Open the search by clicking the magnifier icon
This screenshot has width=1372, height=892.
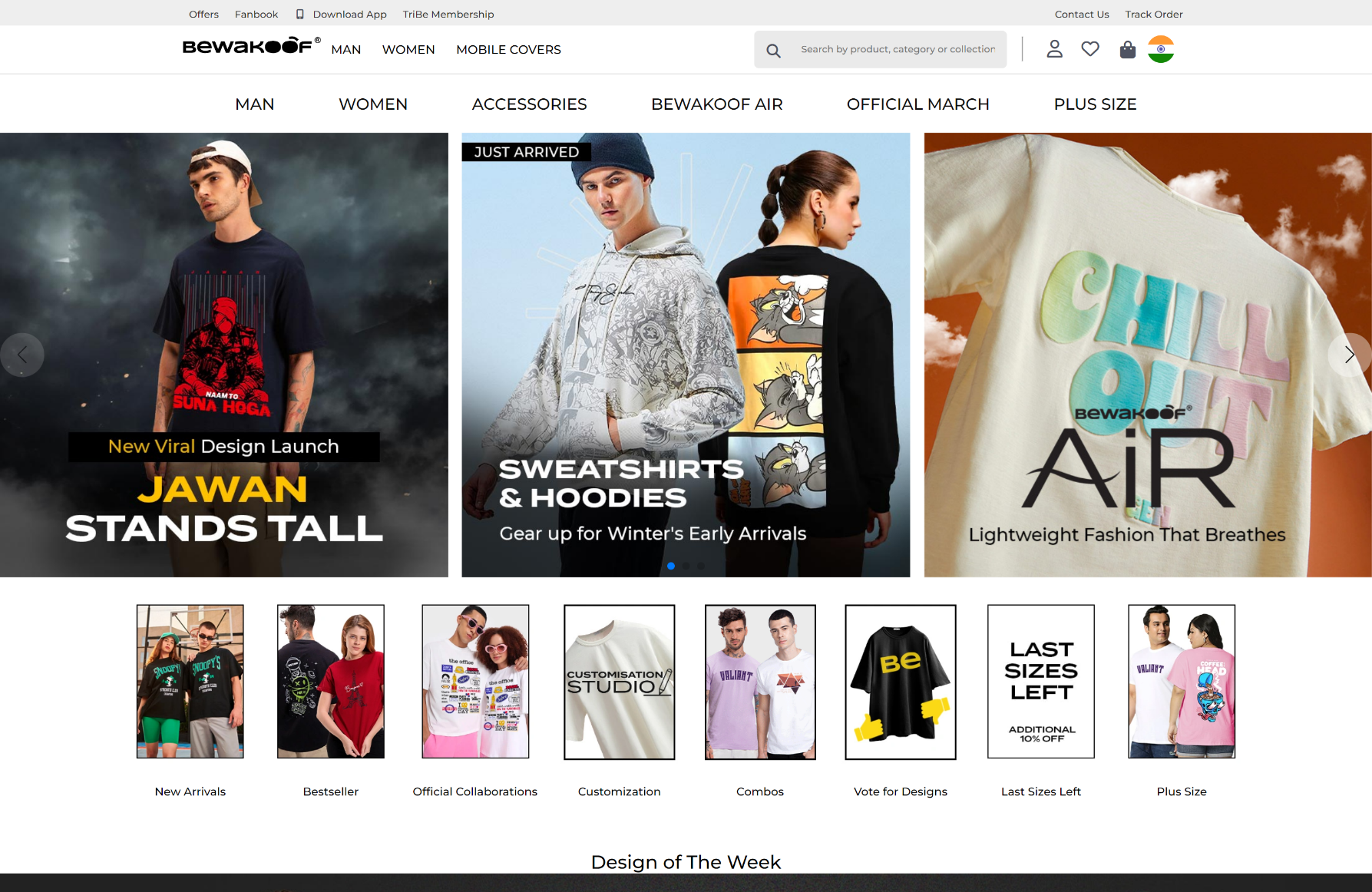pyautogui.click(x=773, y=49)
